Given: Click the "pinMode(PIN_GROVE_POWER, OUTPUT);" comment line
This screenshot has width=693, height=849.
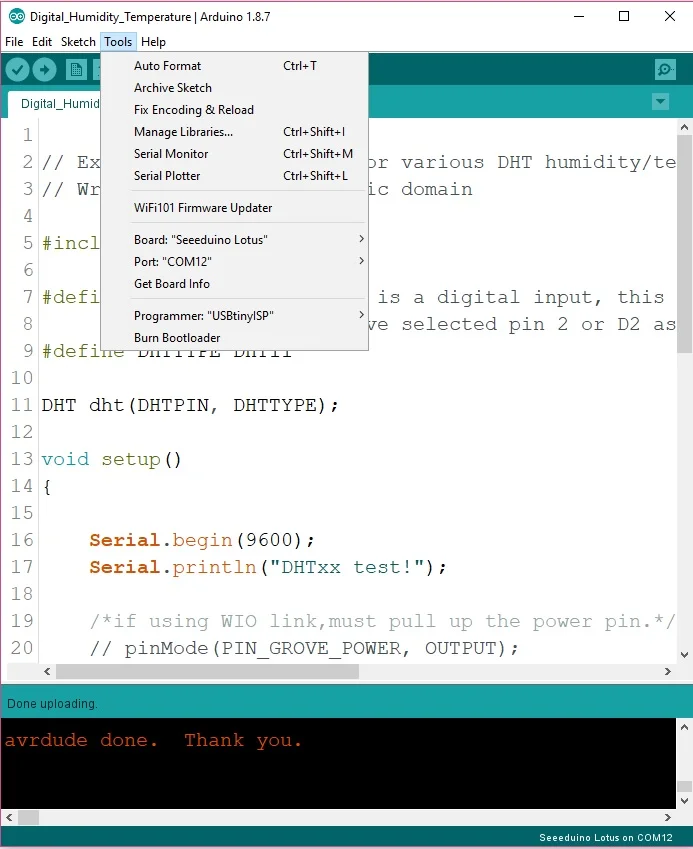Looking at the screenshot, I should [x=304, y=648].
